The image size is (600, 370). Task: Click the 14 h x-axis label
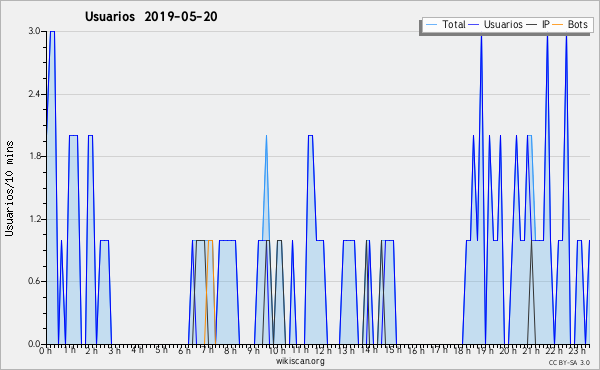point(369,350)
